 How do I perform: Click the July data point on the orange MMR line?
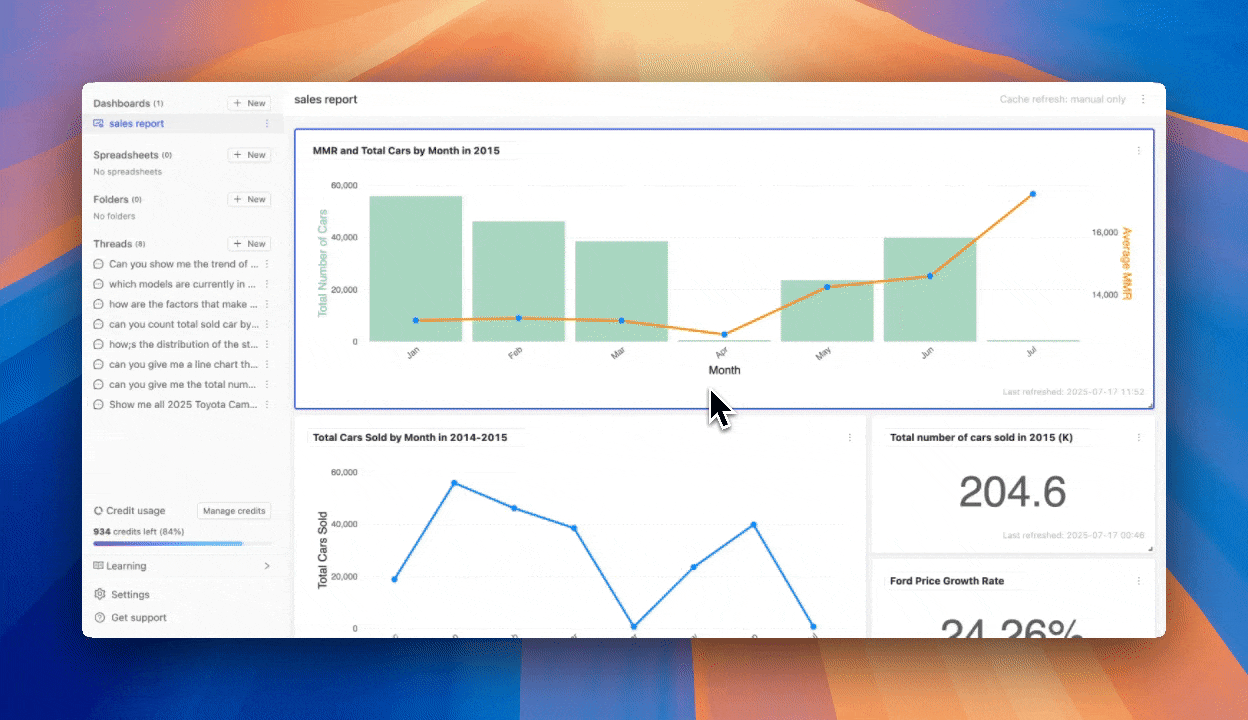(x=1033, y=194)
